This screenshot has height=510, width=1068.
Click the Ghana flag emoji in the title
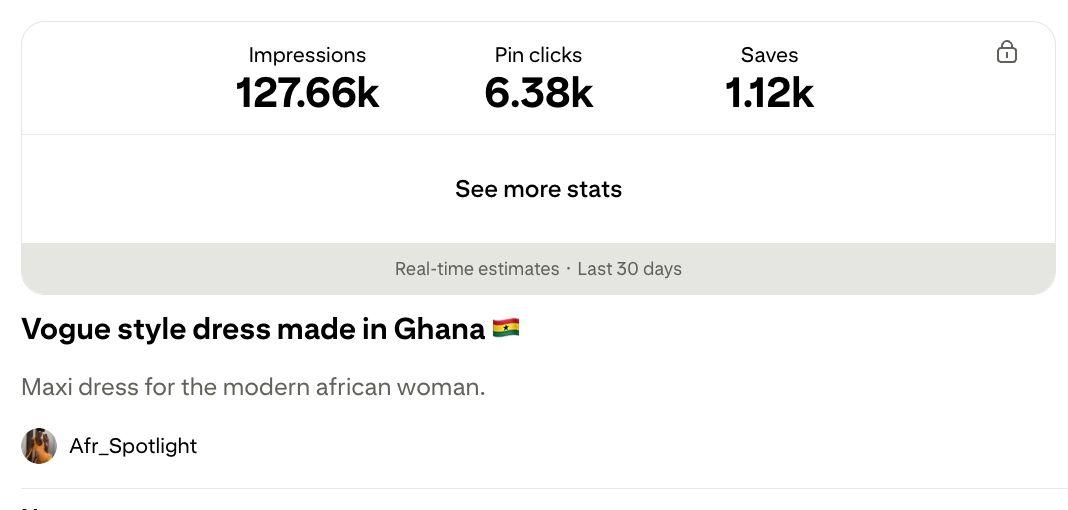505,328
